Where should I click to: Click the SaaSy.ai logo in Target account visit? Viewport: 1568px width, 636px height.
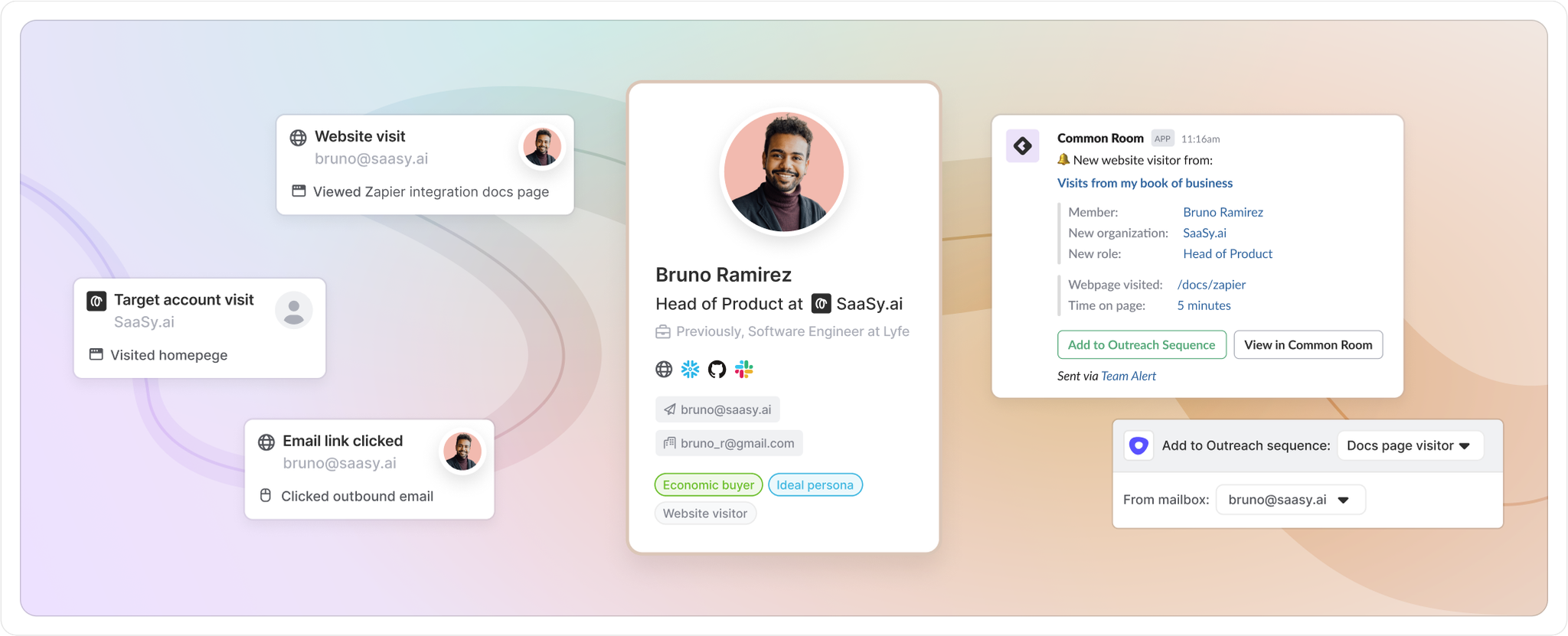click(96, 301)
